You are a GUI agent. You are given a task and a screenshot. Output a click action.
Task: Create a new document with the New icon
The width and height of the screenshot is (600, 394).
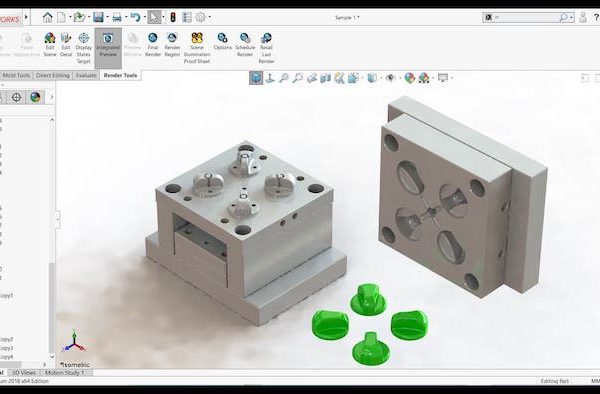(x=61, y=18)
